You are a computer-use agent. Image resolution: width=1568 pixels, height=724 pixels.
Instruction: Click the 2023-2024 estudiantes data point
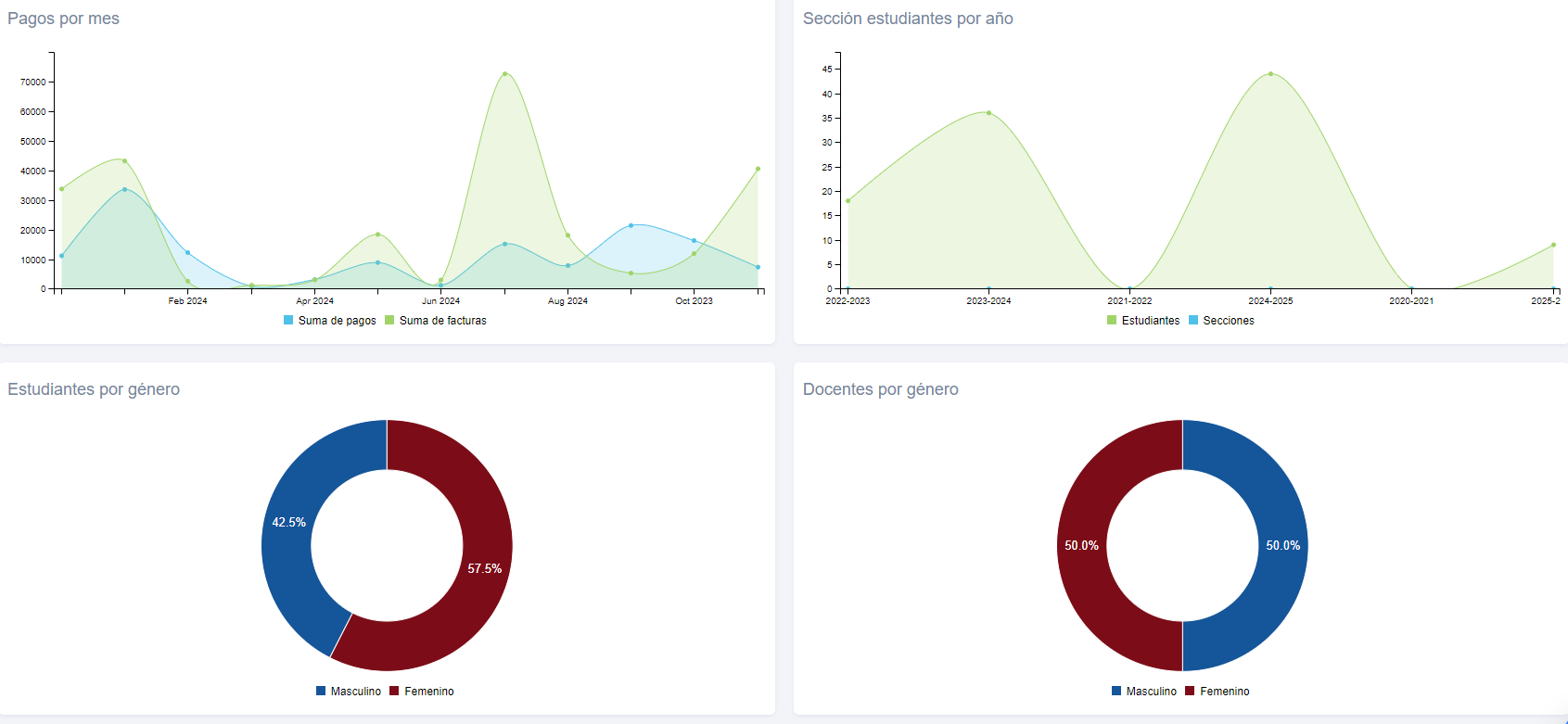(x=988, y=113)
